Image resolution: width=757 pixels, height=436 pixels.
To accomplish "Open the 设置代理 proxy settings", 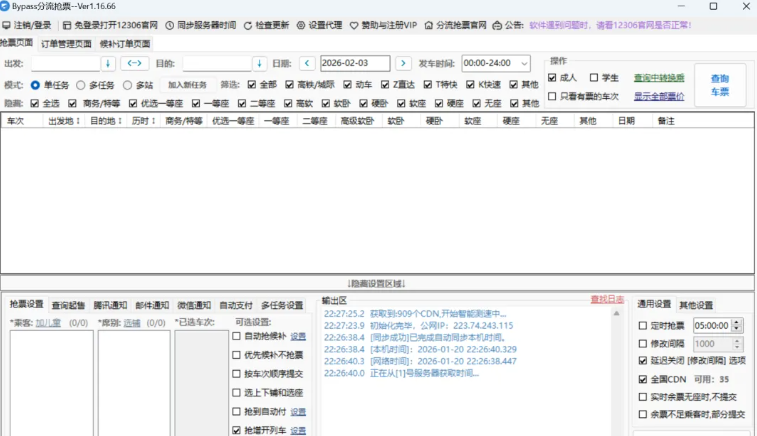I will coord(301,25).
